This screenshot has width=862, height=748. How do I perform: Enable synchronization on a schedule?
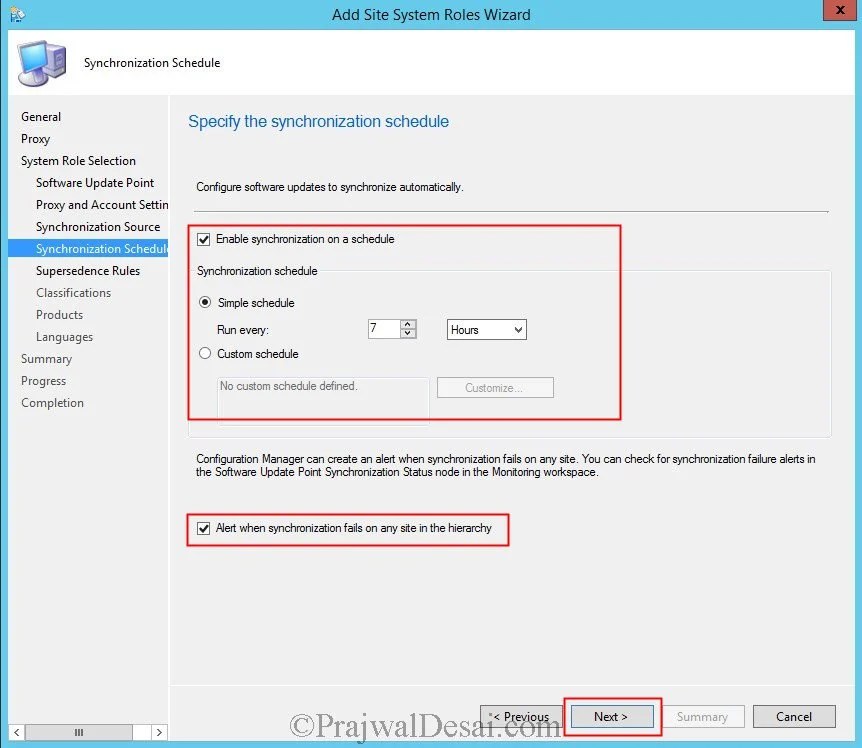(x=202, y=239)
